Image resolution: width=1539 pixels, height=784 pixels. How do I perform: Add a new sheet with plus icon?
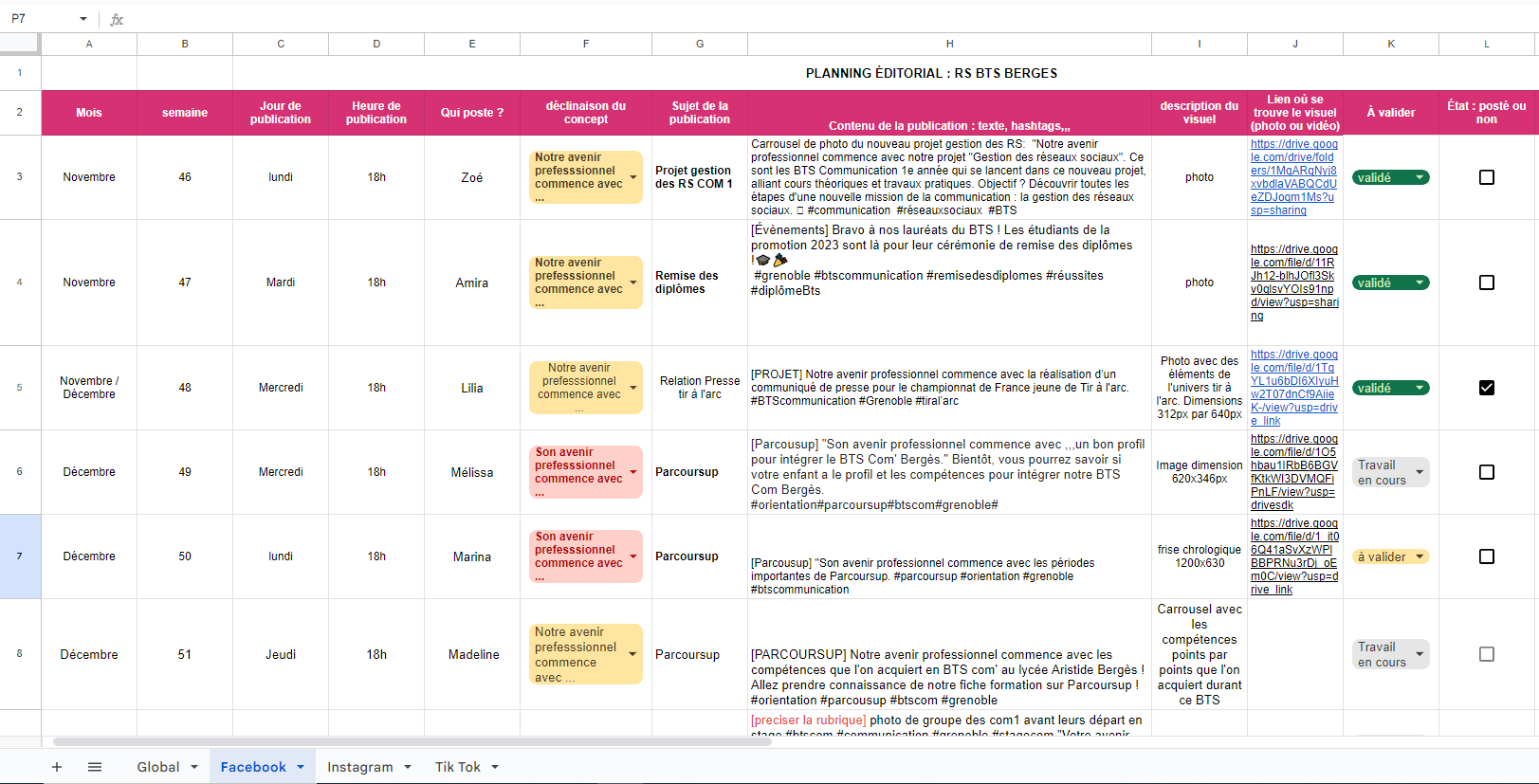coord(57,767)
